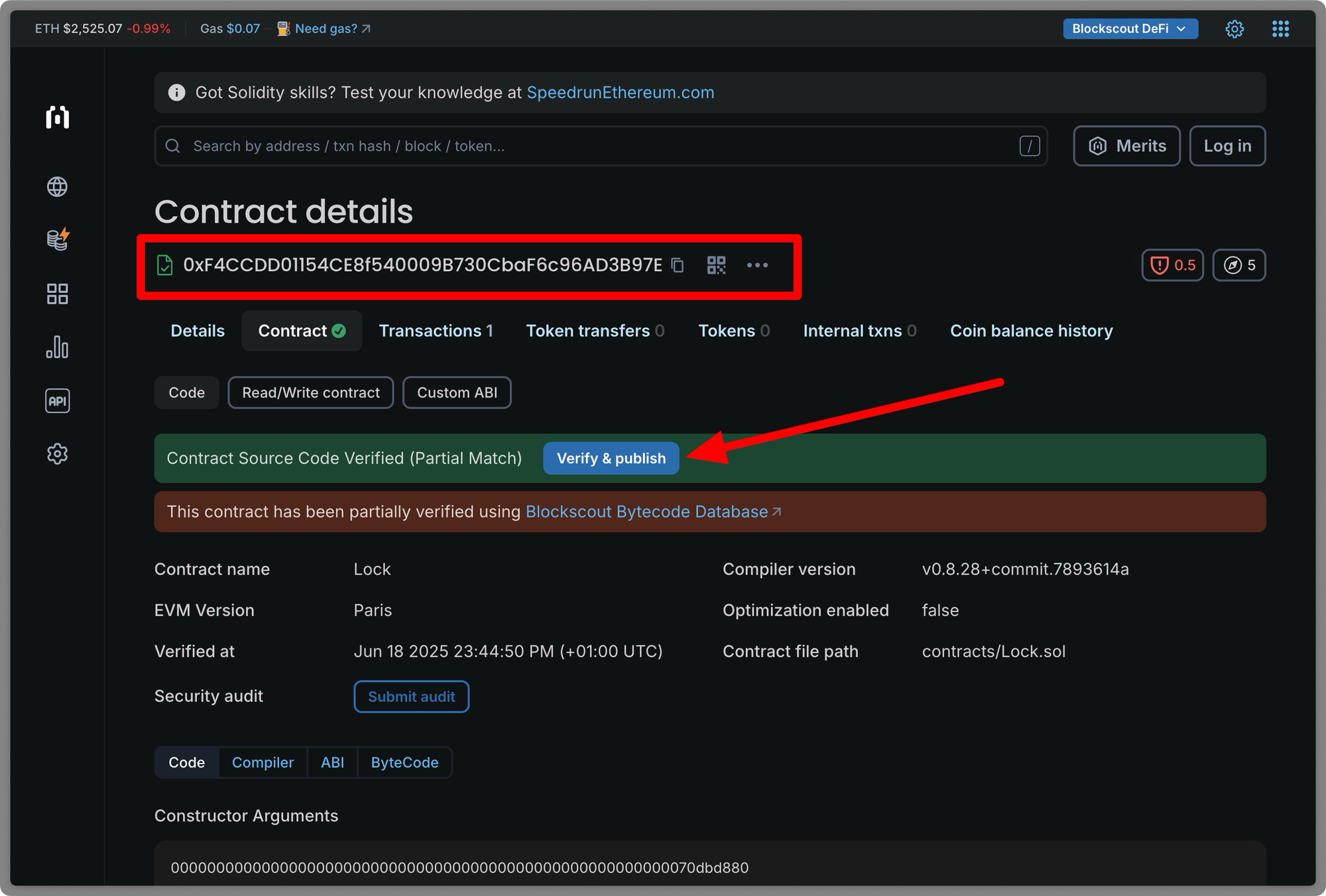This screenshot has width=1326, height=896.
Task: Show the QR code for this contract
Action: (x=716, y=265)
